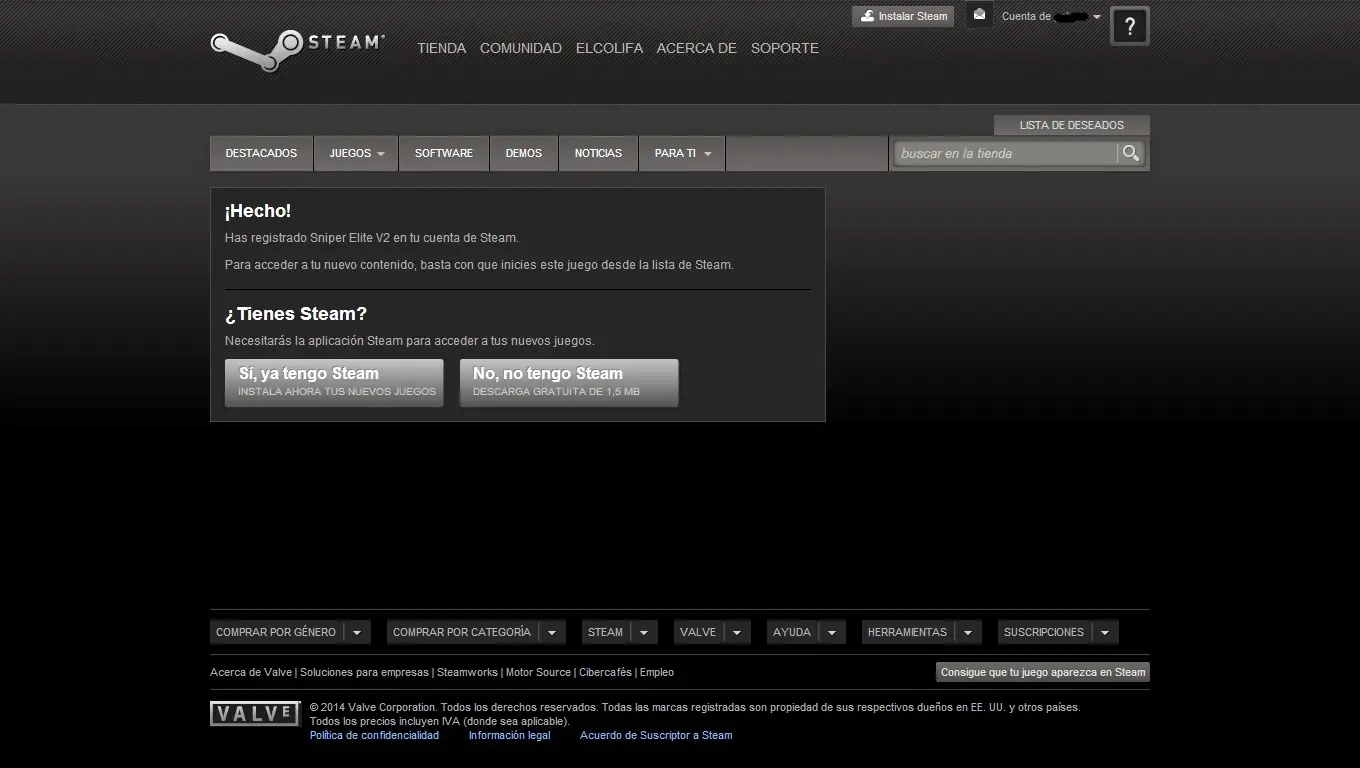Screen dimensions: 1360x768
Task: Open Lista de deseados button
Action: [x=1072, y=125]
